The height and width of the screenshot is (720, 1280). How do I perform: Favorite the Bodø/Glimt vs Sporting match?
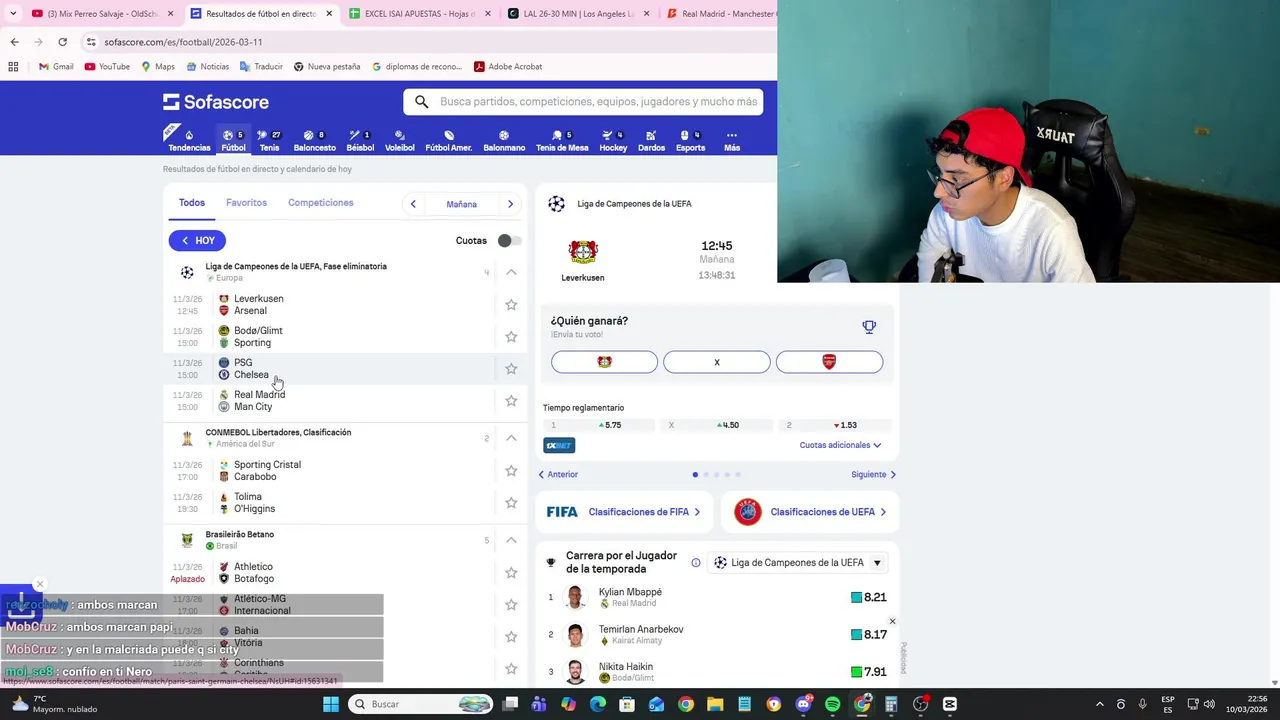(x=511, y=337)
